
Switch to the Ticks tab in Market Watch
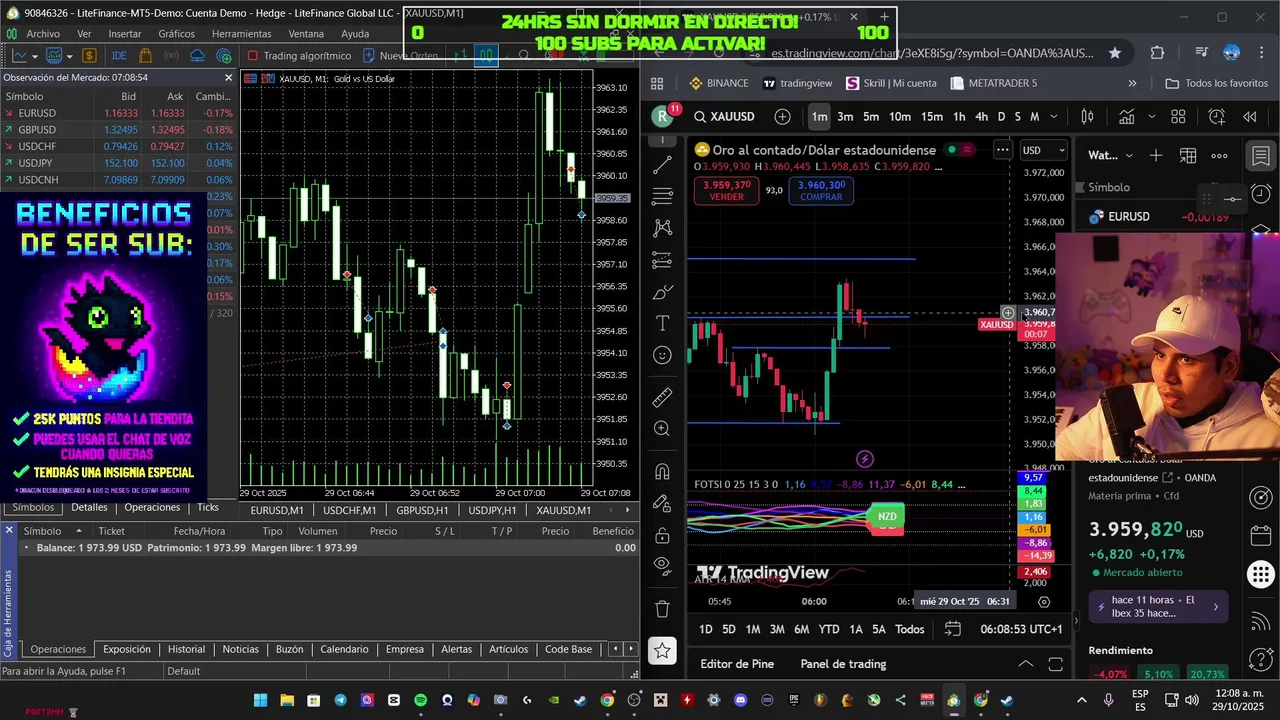tap(208, 507)
